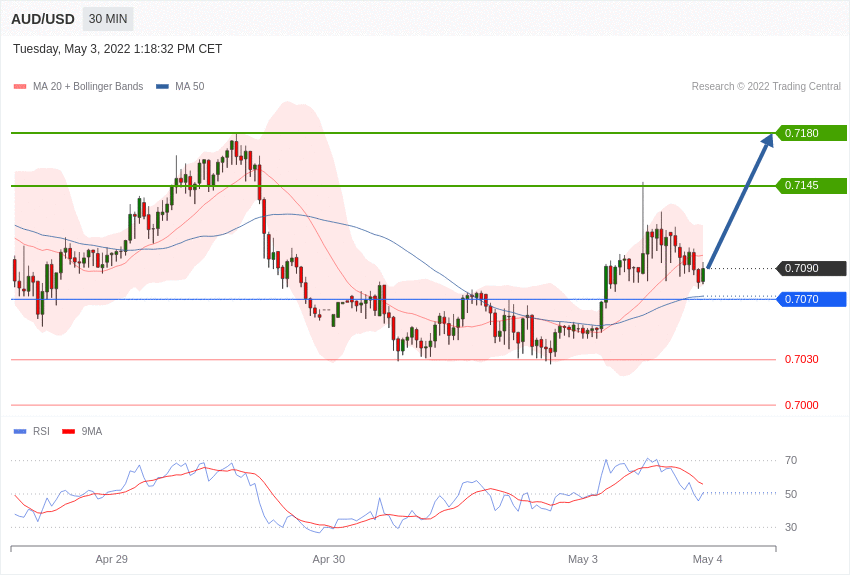Click the 0.7030 red support value
This screenshot has height=576, width=850.
(x=802, y=359)
